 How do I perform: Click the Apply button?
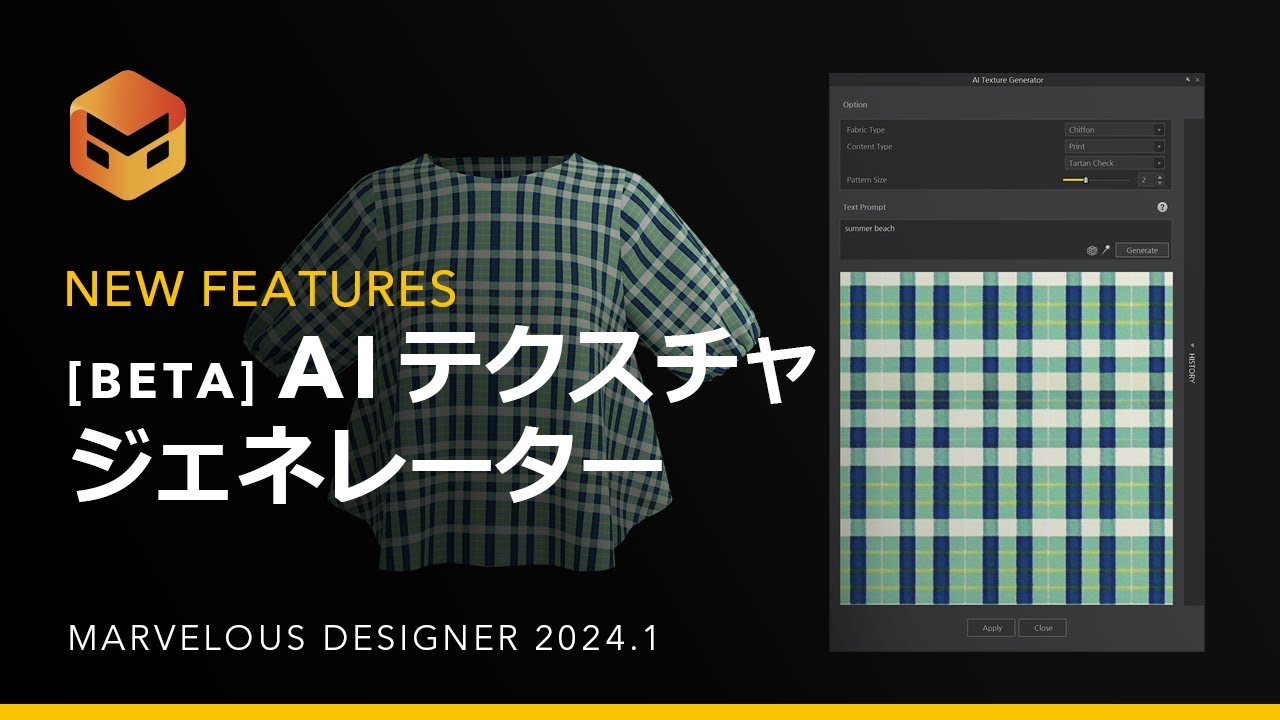pyautogui.click(x=992, y=628)
